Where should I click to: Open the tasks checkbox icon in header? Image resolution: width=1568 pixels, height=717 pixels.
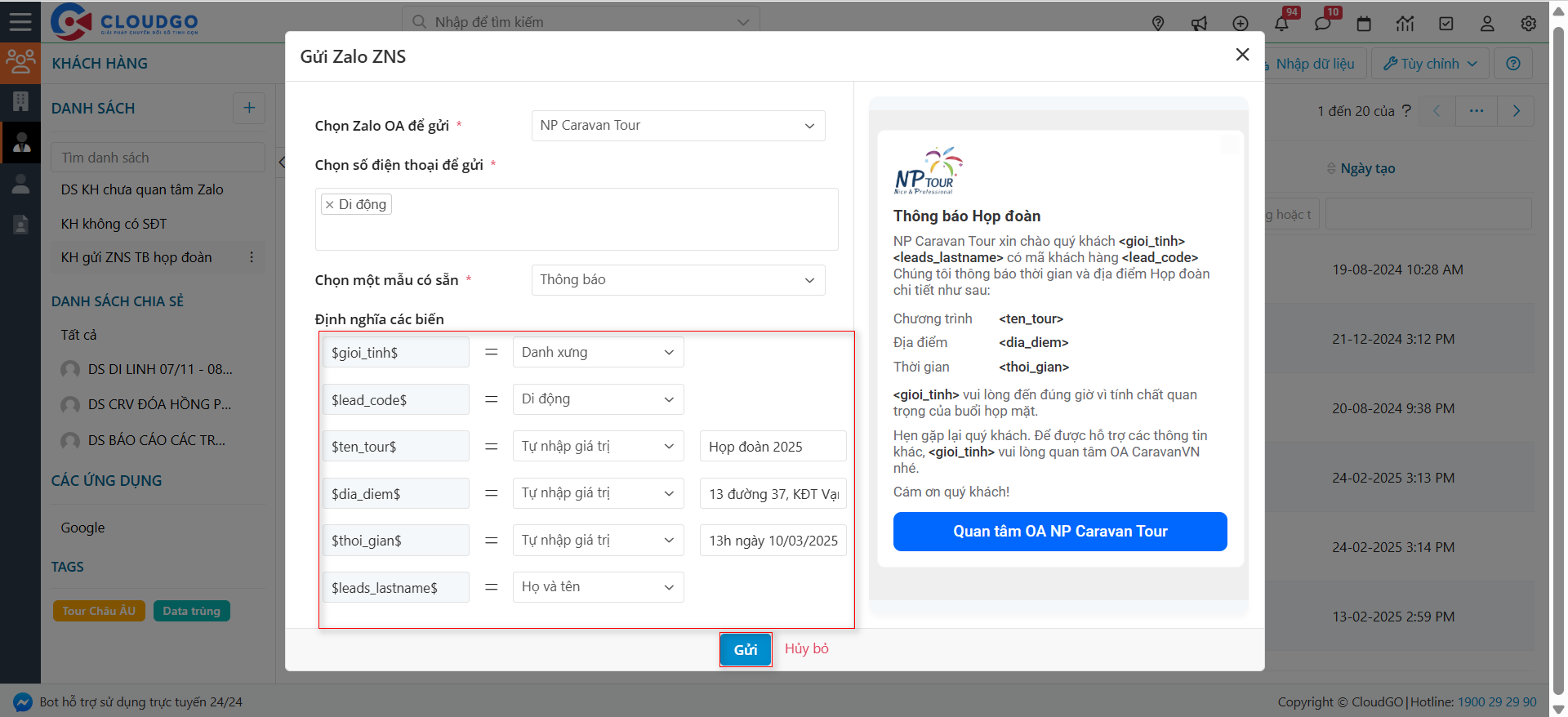1446,24
